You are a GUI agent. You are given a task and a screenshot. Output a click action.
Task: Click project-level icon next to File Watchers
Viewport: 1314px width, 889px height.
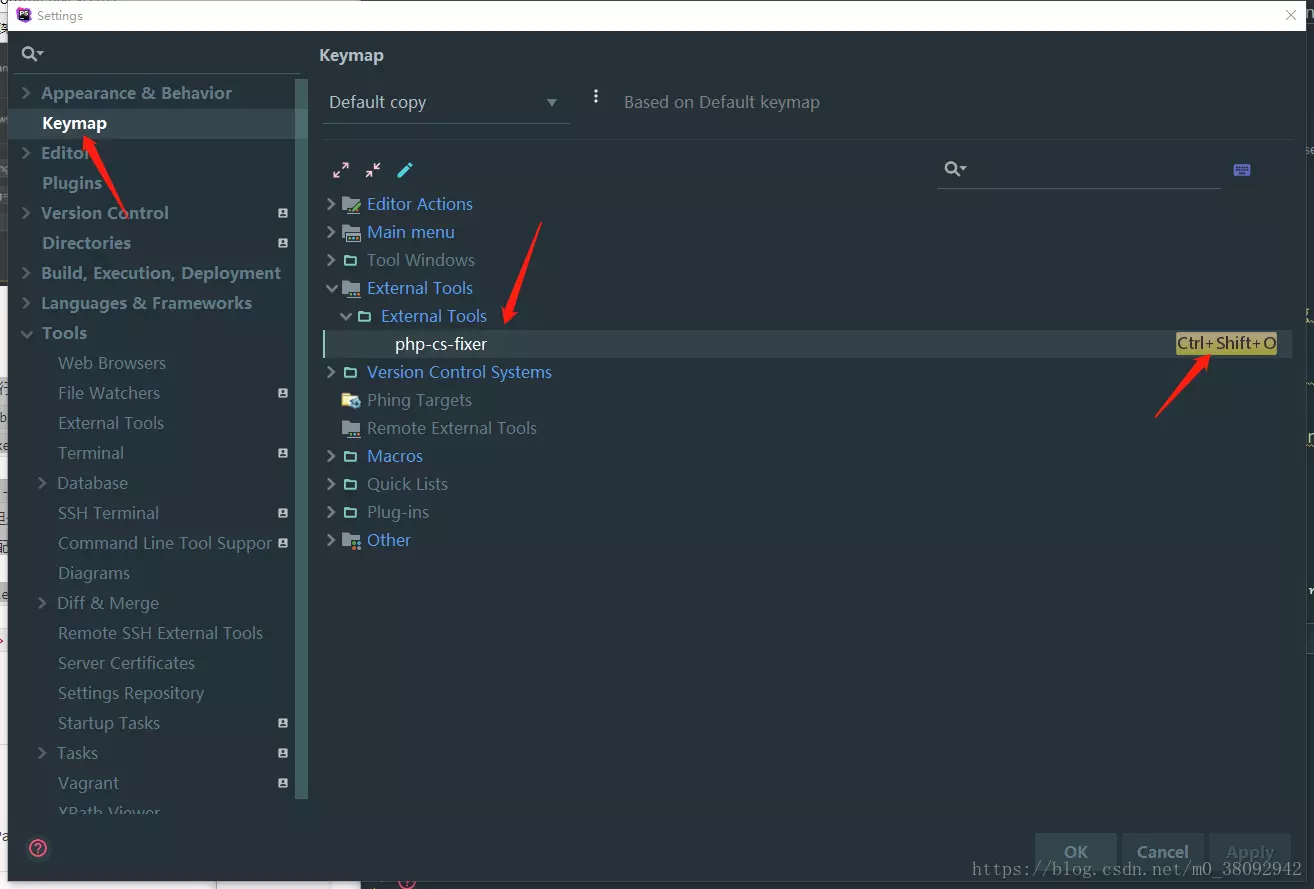(283, 393)
